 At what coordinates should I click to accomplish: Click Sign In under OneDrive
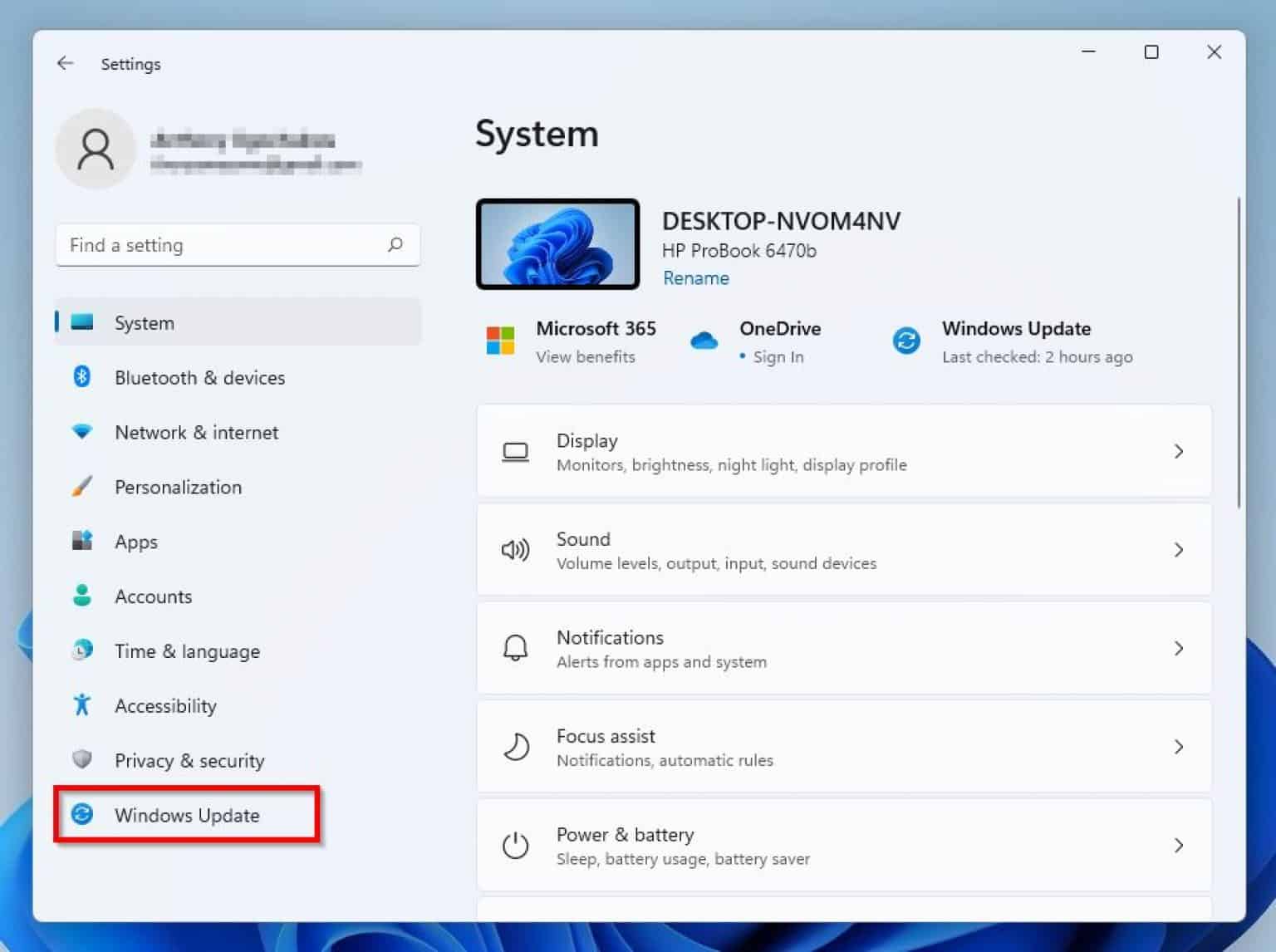(x=778, y=356)
